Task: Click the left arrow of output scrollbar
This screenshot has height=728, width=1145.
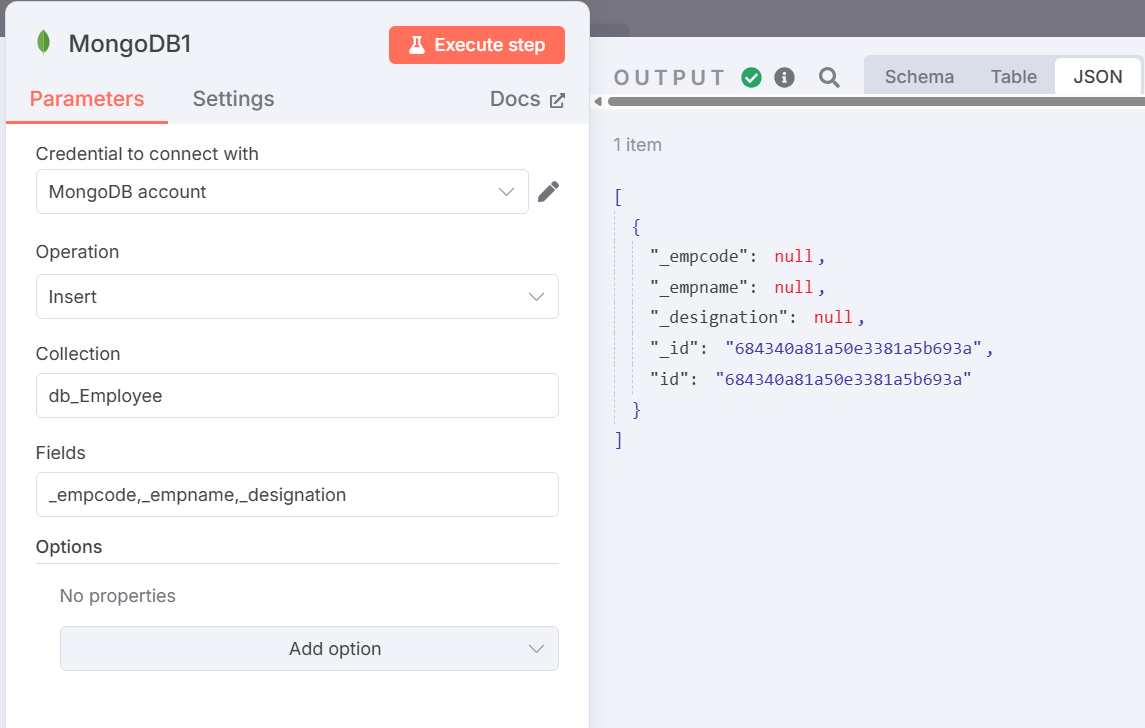Action: [x=598, y=101]
